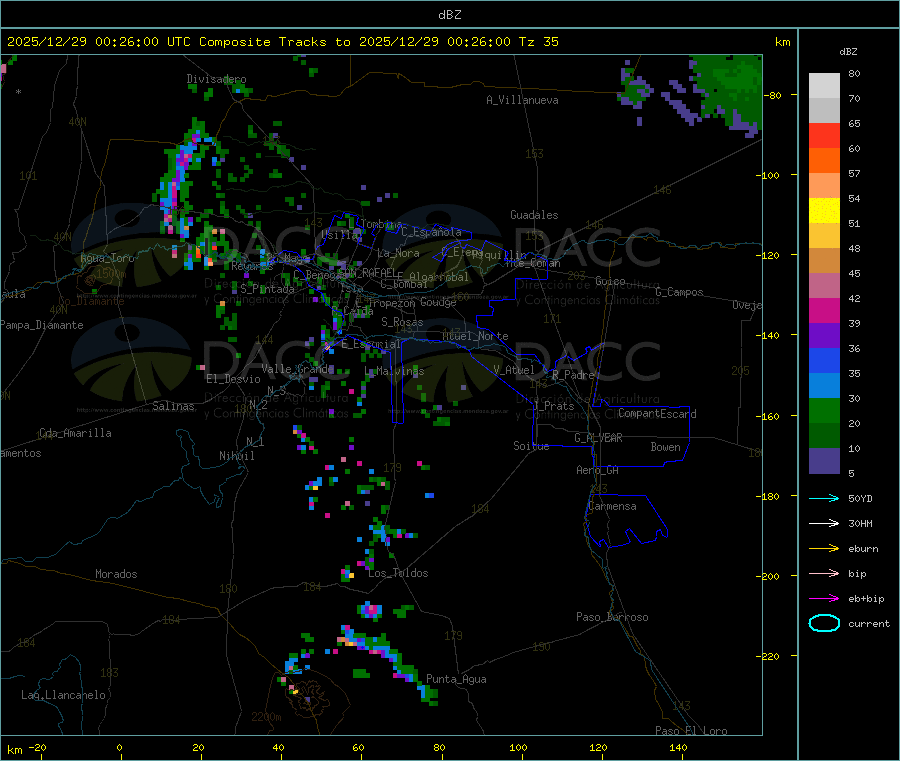
Task: Click the Paso_El_Loro map label
Action: [x=691, y=731]
